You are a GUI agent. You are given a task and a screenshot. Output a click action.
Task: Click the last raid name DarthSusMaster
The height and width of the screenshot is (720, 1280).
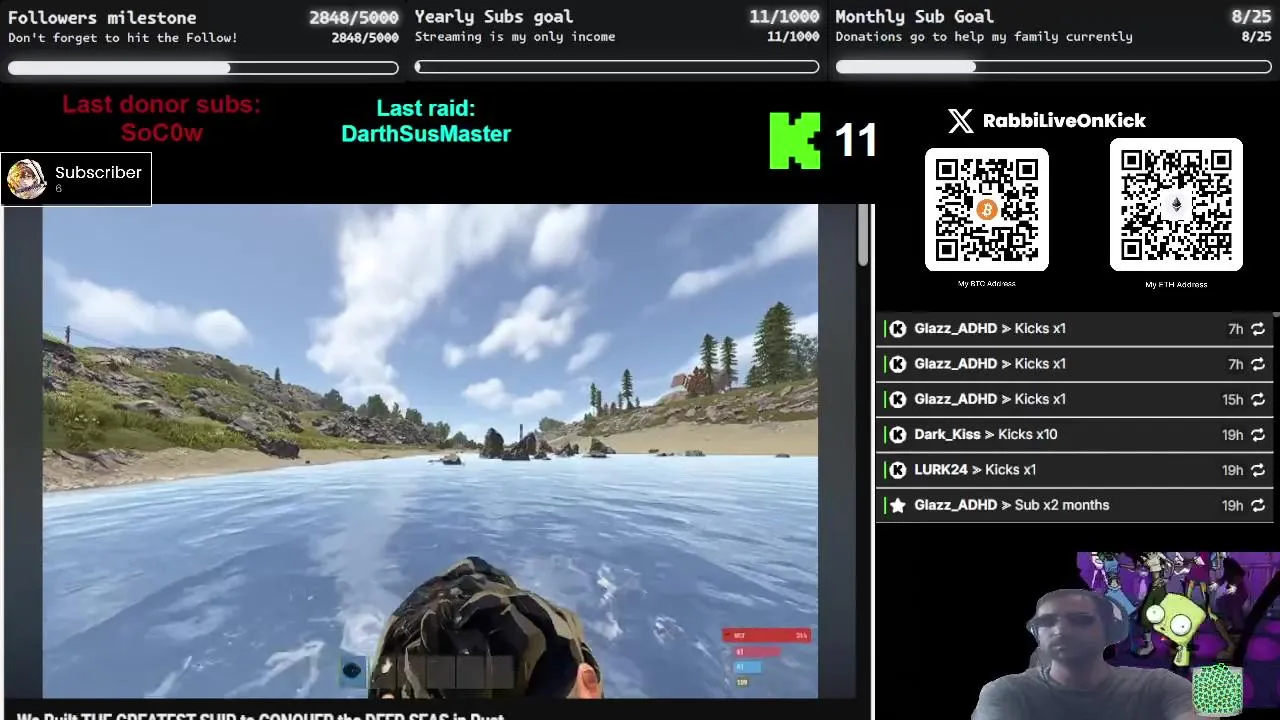(426, 134)
